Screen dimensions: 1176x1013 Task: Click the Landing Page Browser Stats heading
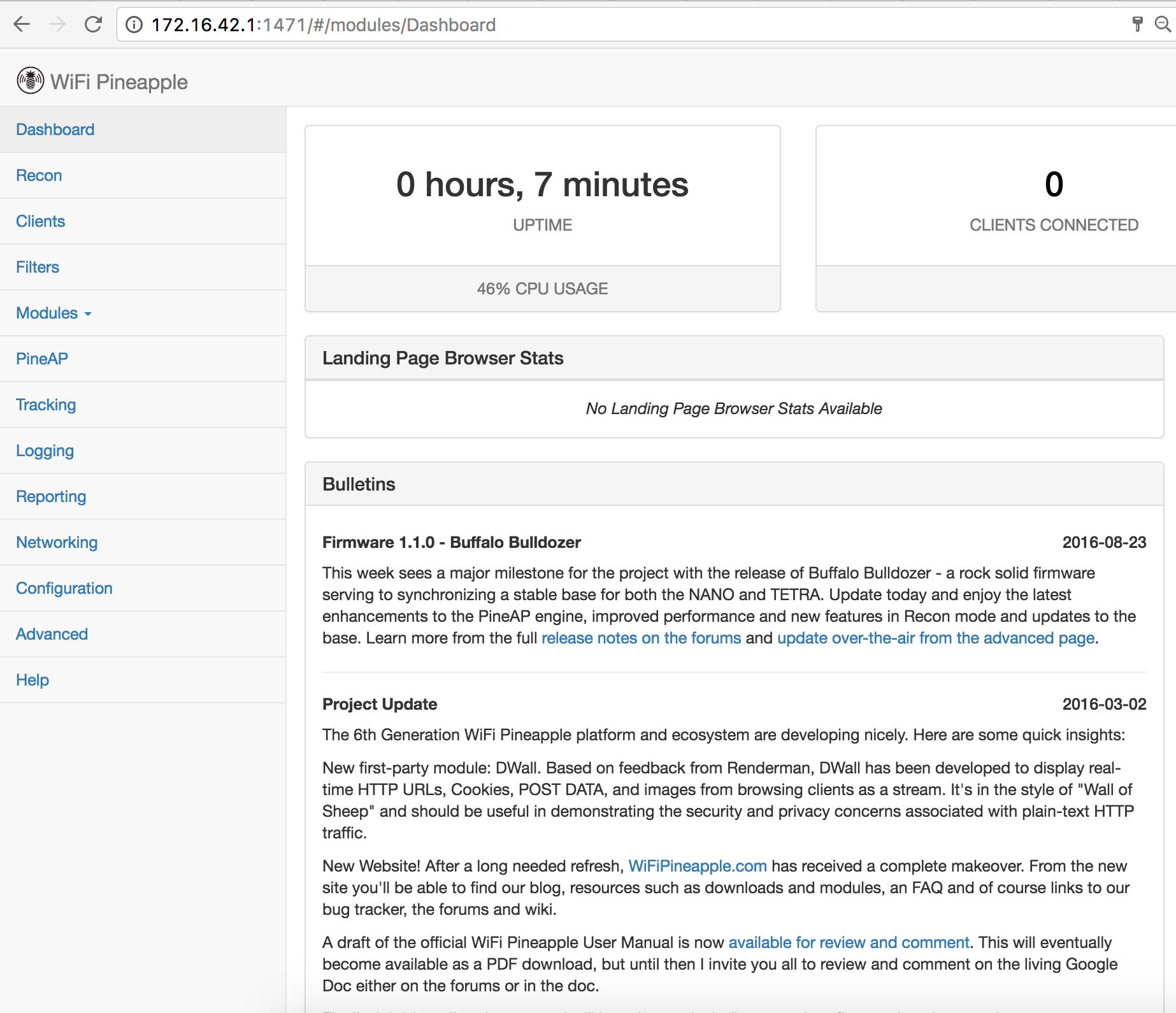[x=443, y=358]
